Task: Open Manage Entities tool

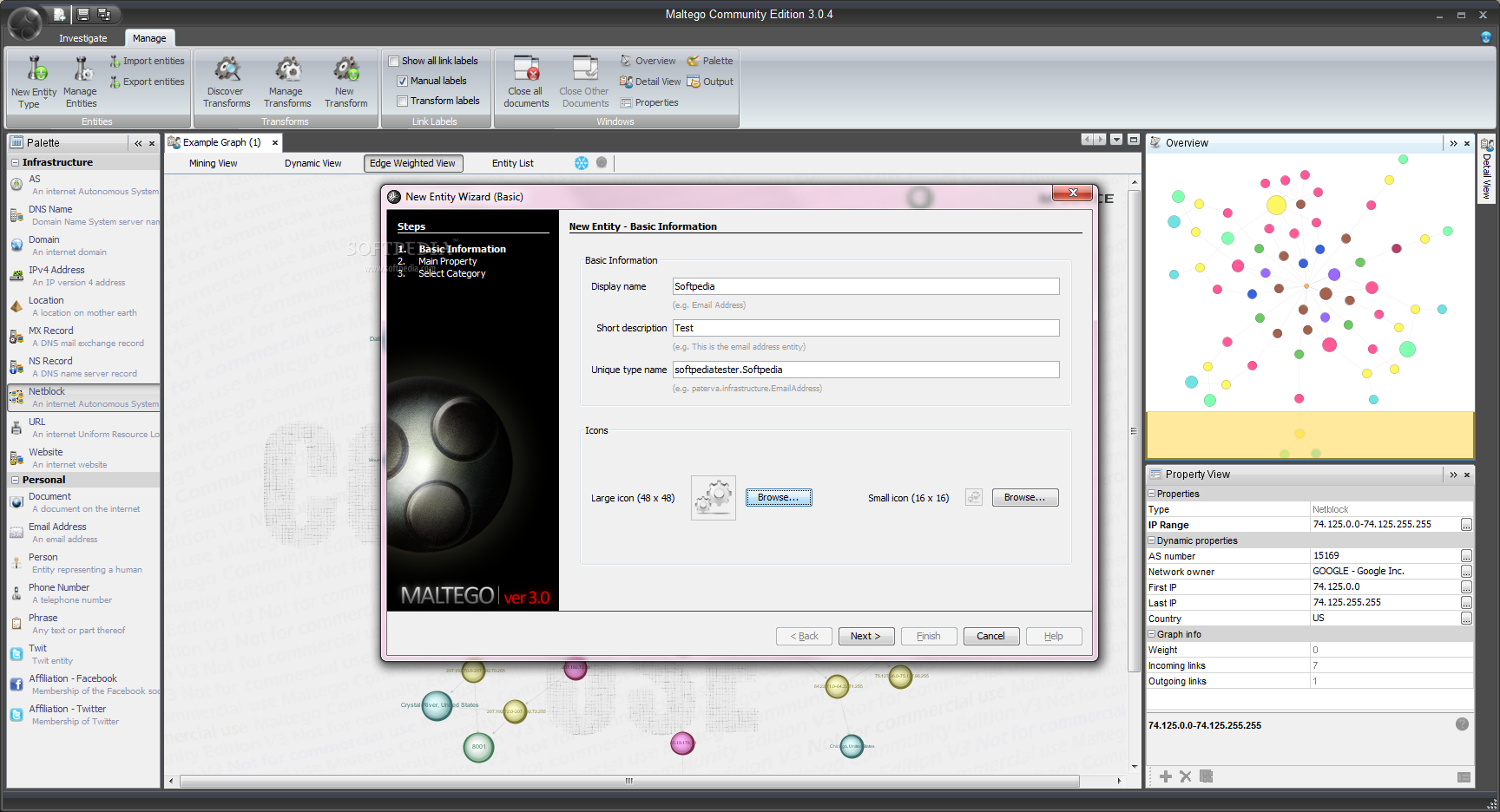Action: click(x=81, y=82)
